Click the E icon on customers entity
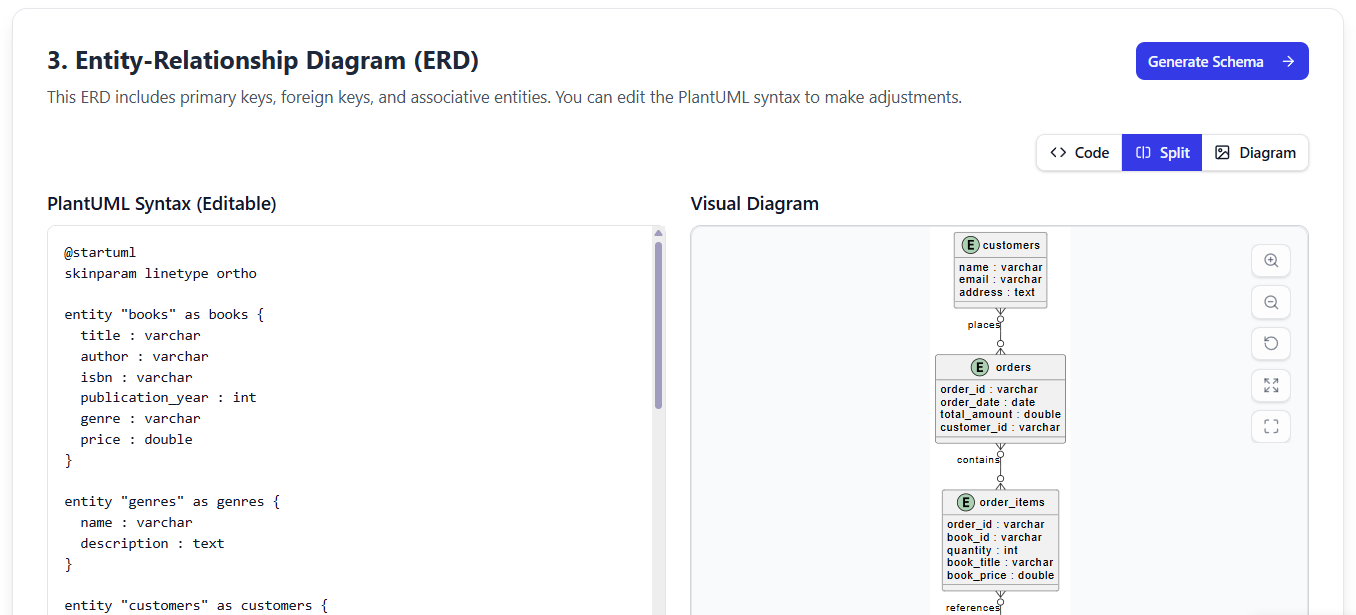Viewport: 1356px width, 615px height. coord(970,245)
